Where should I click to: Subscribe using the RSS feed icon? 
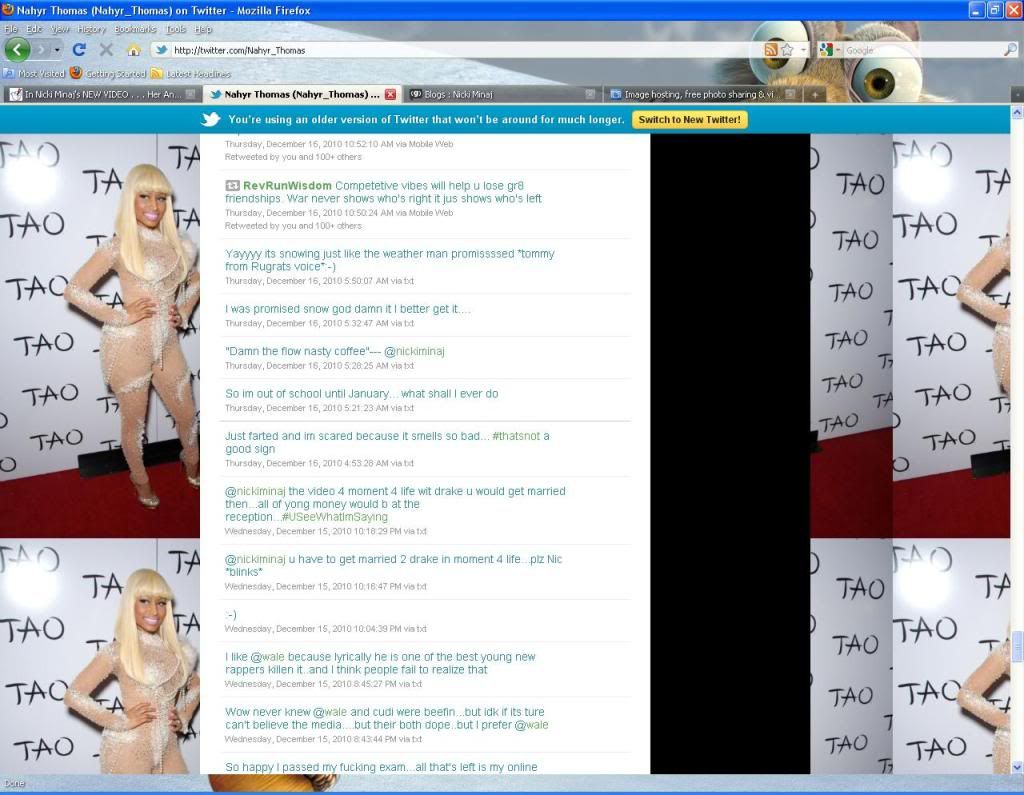click(x=771, y=50)
